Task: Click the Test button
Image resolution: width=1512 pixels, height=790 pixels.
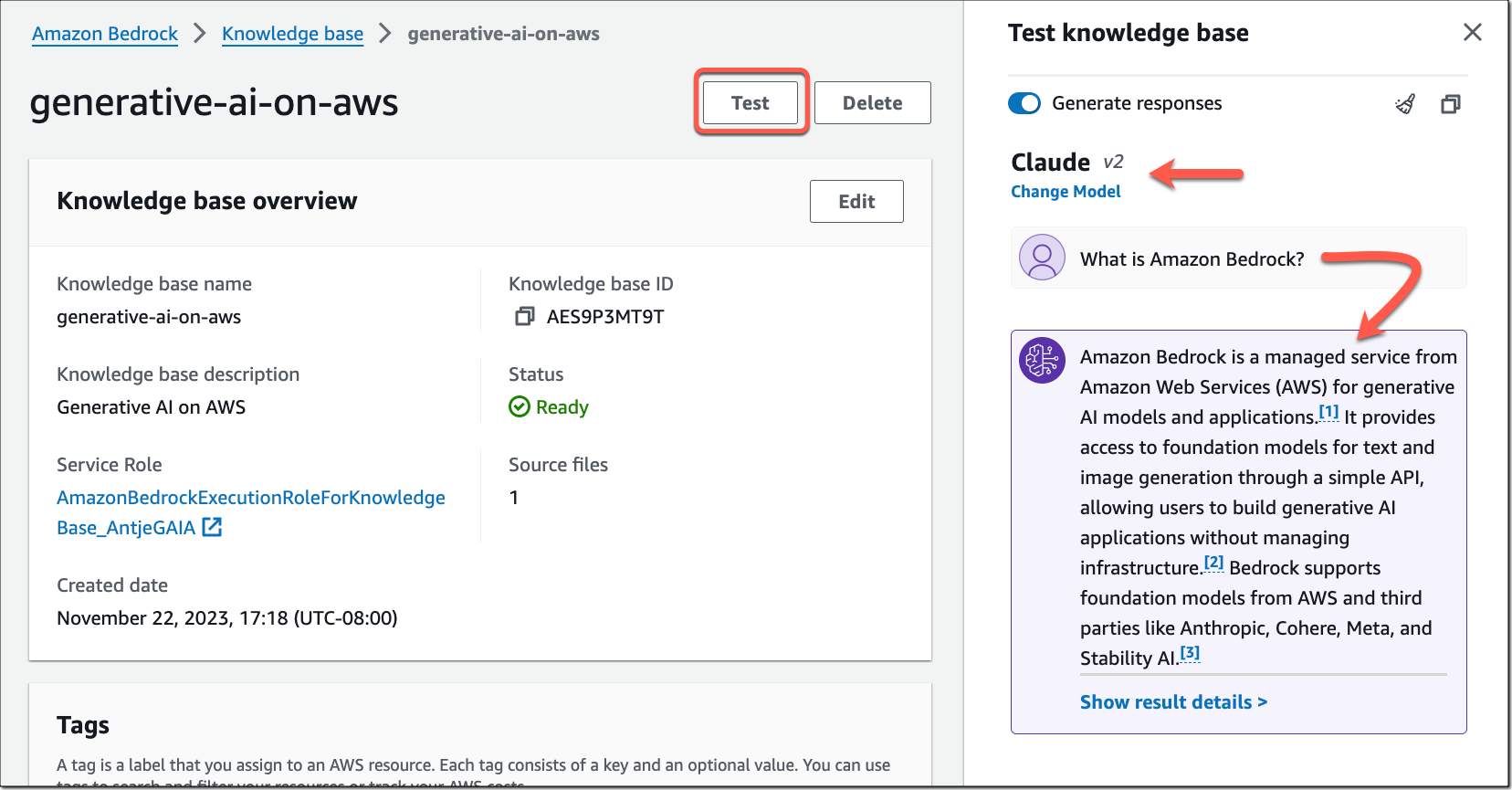Action: click(x=751, y=102)
